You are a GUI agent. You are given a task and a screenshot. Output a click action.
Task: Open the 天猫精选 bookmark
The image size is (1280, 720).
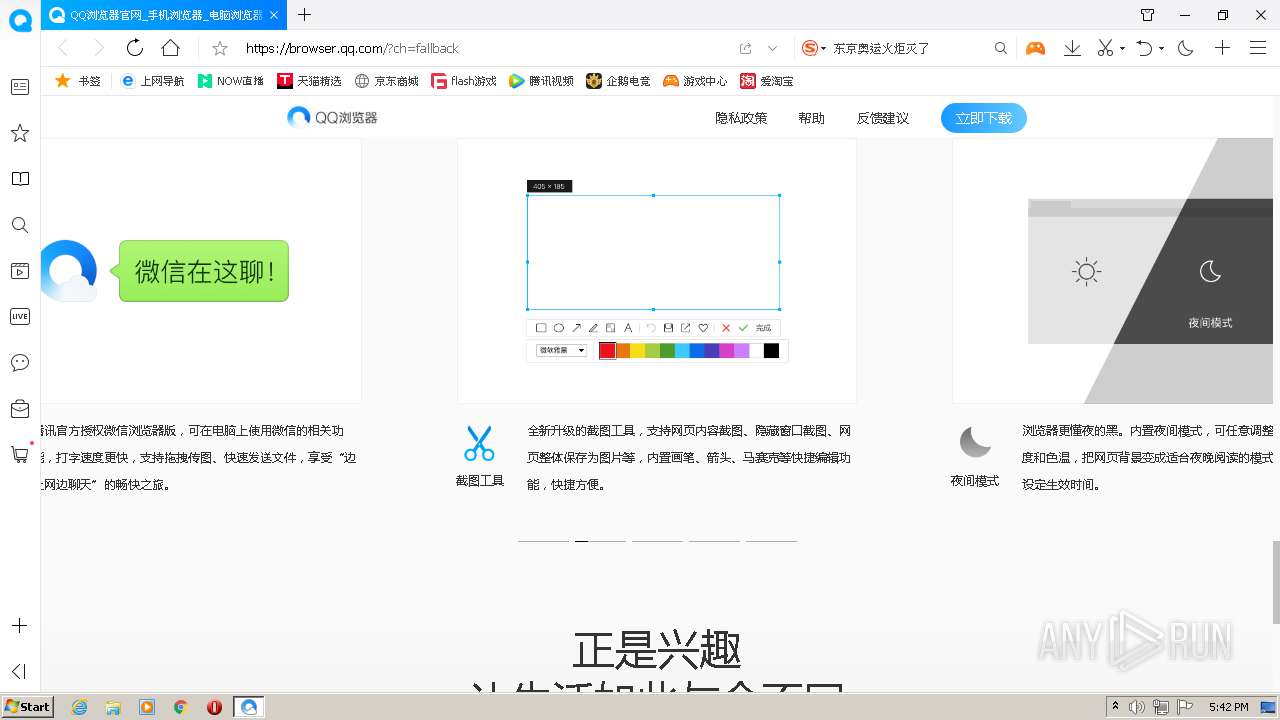click(309, 81)
